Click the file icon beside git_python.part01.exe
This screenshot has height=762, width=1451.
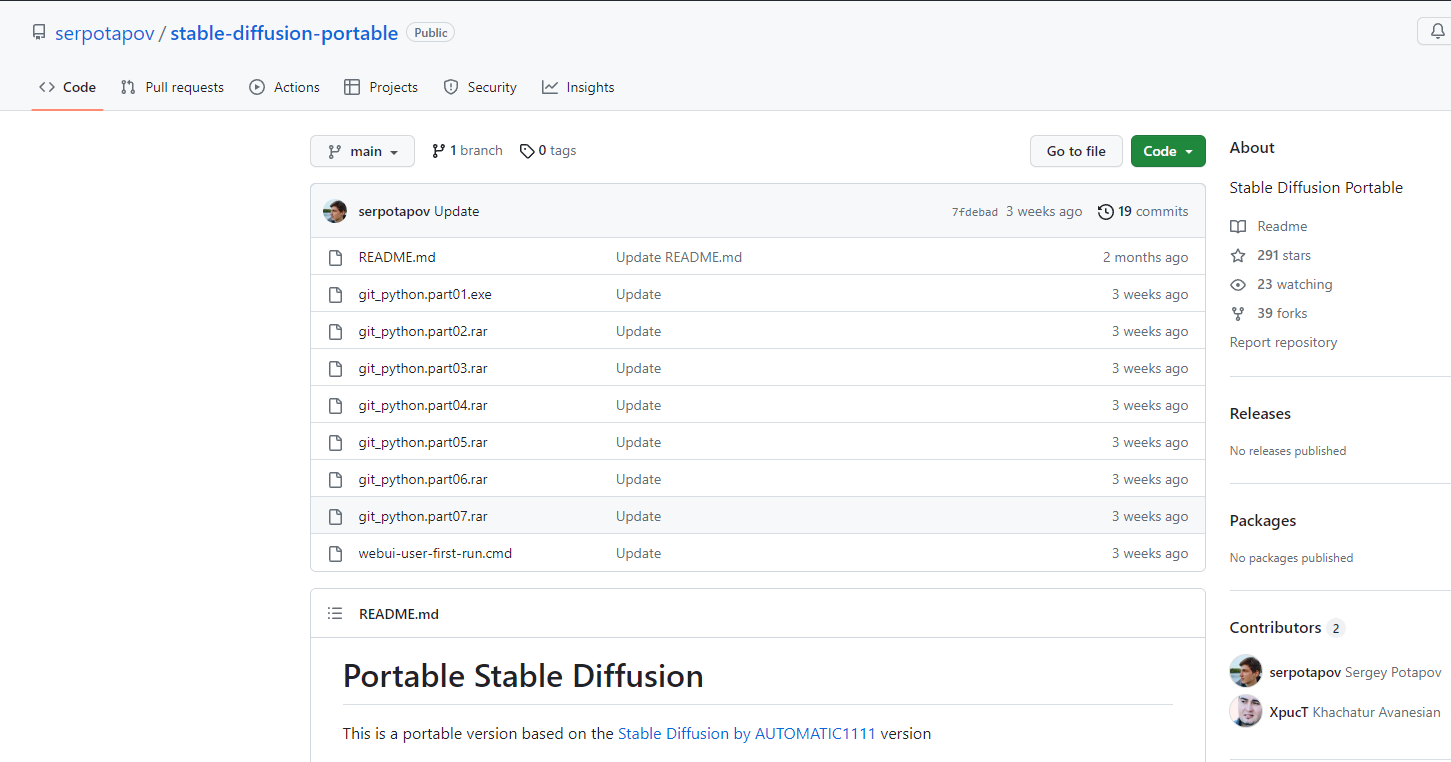(336, 295)
